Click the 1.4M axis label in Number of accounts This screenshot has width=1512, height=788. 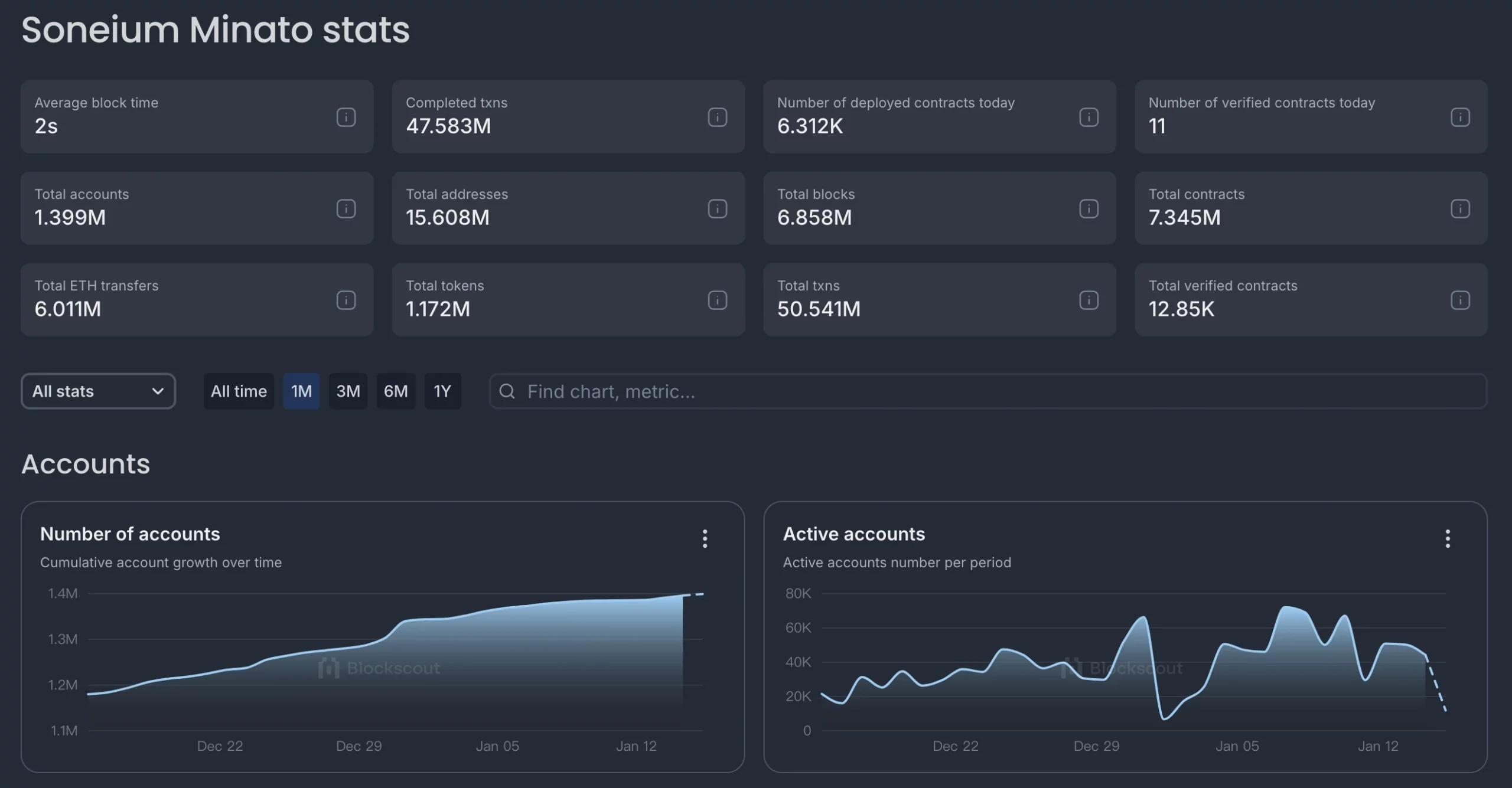tap(63, 594)
